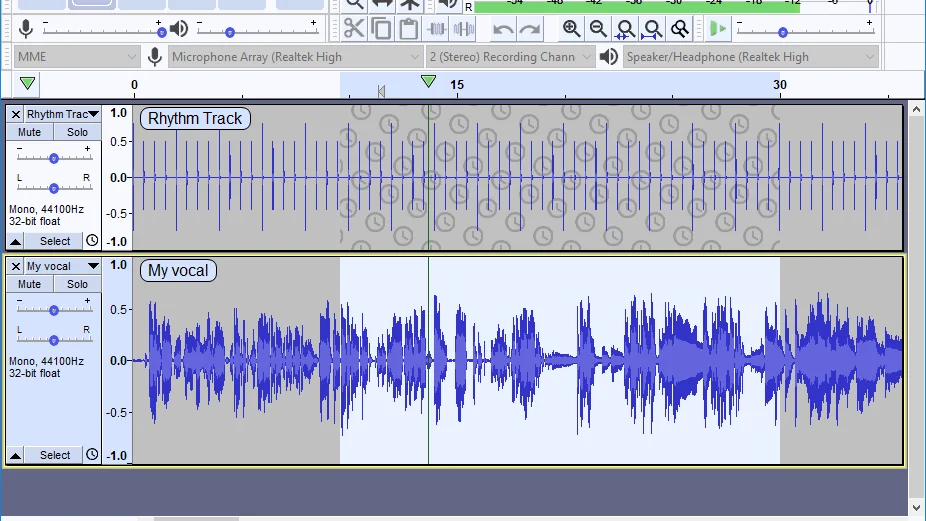Toggle Mute on My vocal track
The height and width of the screenshot is (521, 926).
pos(30,284)
